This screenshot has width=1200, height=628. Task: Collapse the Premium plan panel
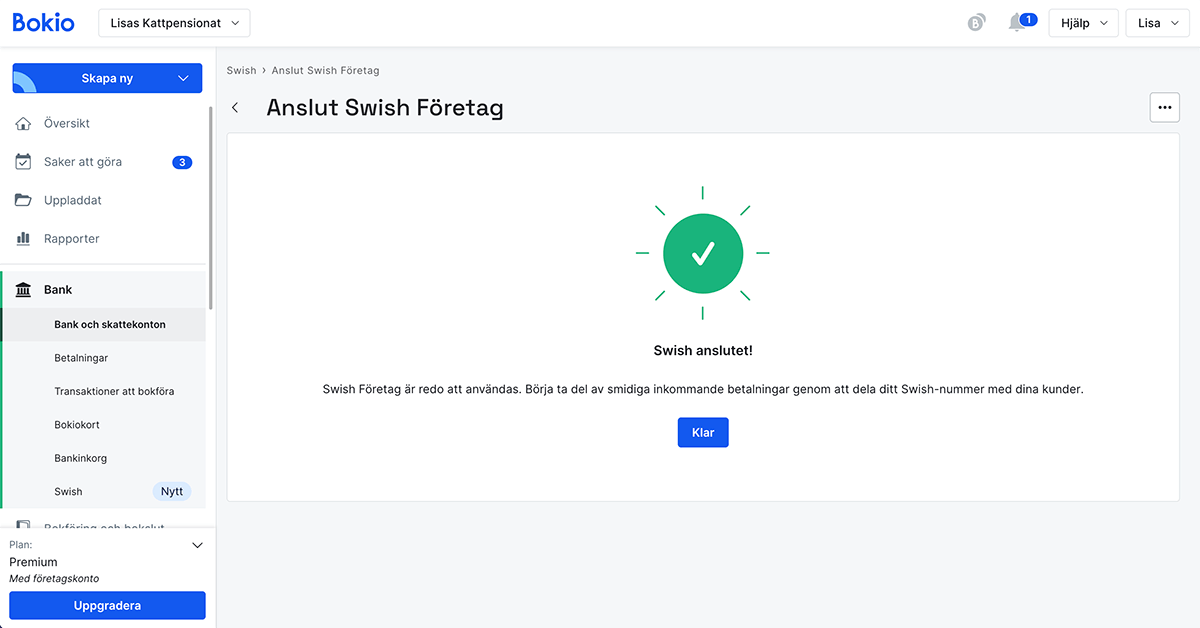pyautogui.click(x=197, y=545)
